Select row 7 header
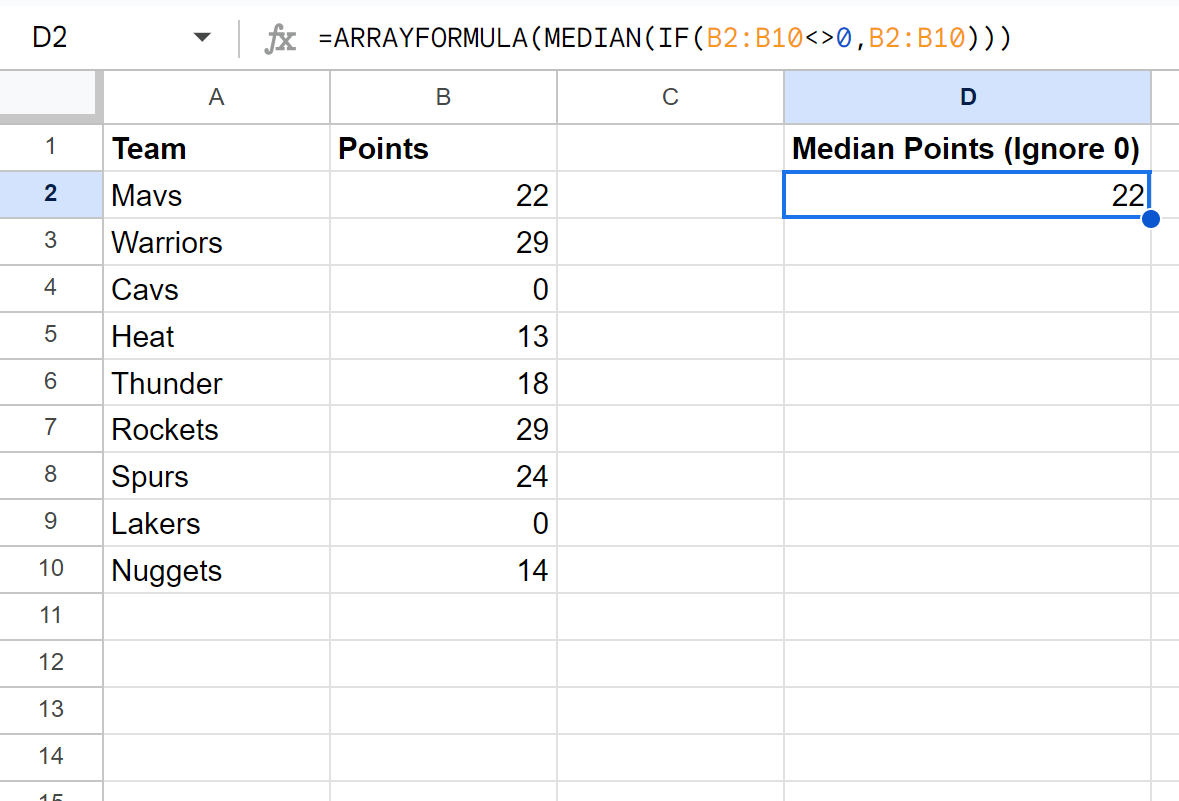Viewport: 1179px width, 801px height. coord(50,429)
